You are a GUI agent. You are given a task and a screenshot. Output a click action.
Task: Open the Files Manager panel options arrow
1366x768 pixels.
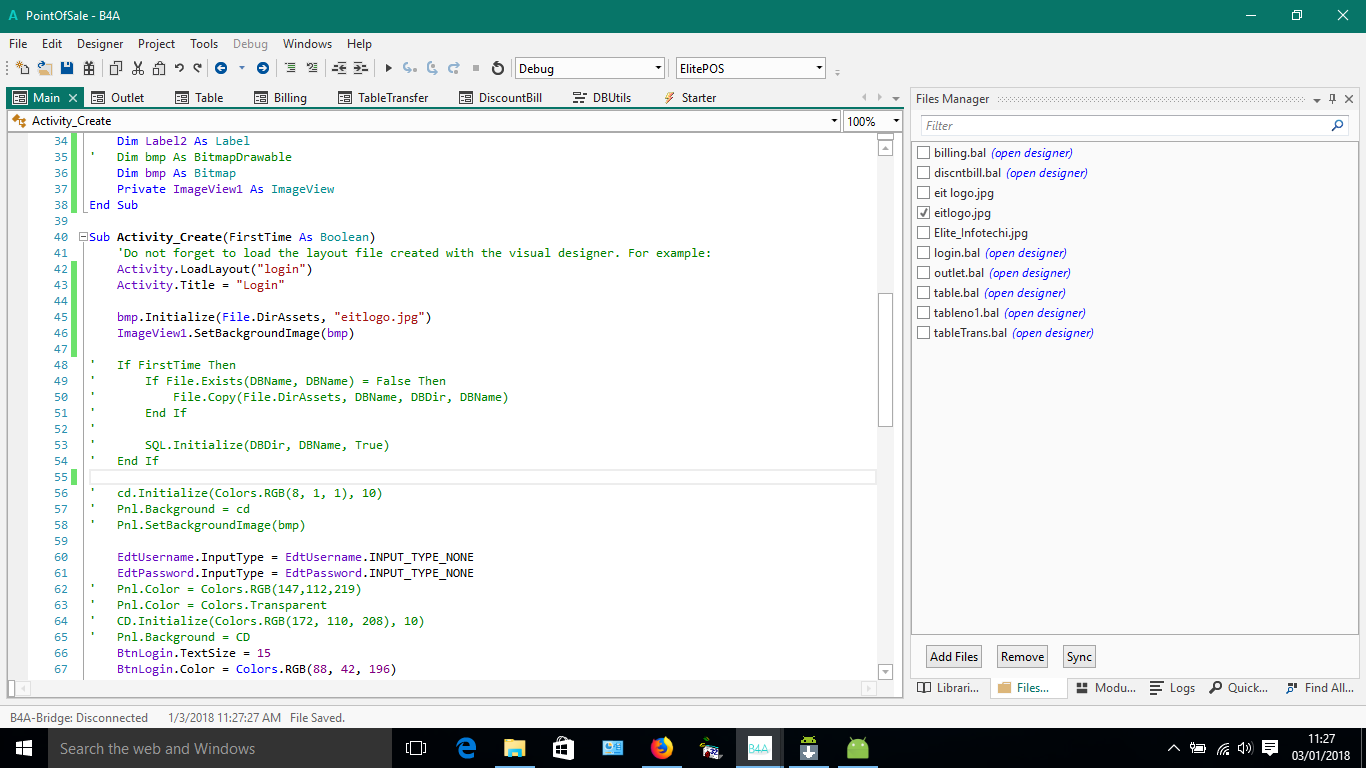pos(1316,99)
